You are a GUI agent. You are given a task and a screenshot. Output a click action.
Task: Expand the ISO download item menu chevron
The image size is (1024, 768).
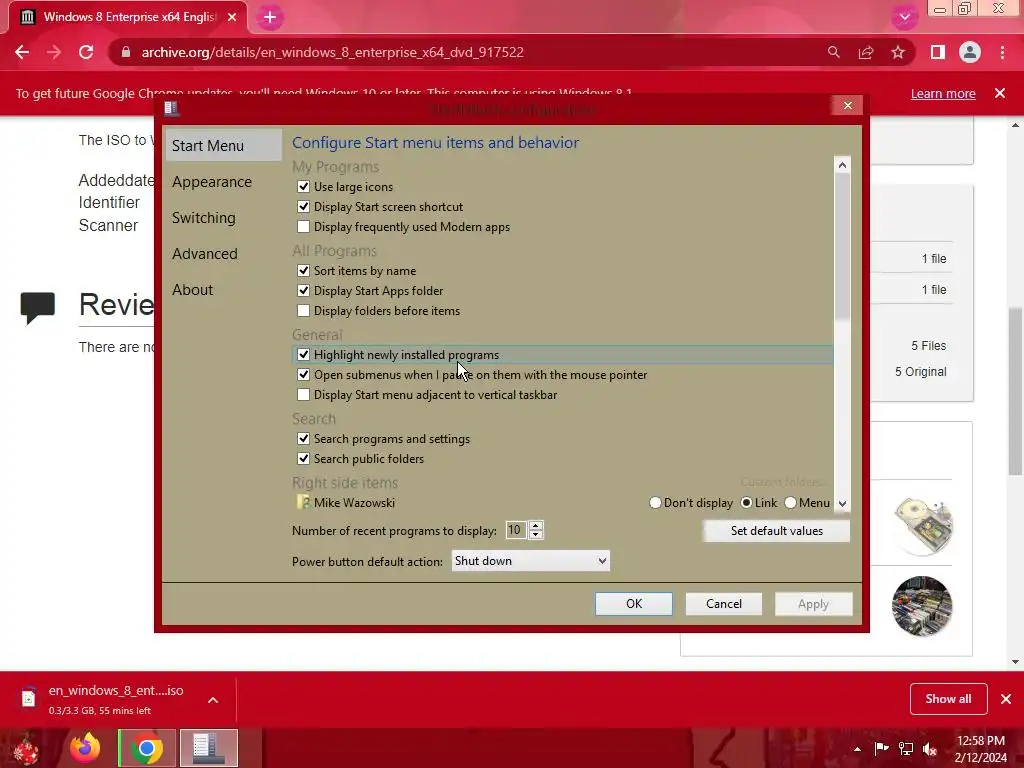pos(213,700)
